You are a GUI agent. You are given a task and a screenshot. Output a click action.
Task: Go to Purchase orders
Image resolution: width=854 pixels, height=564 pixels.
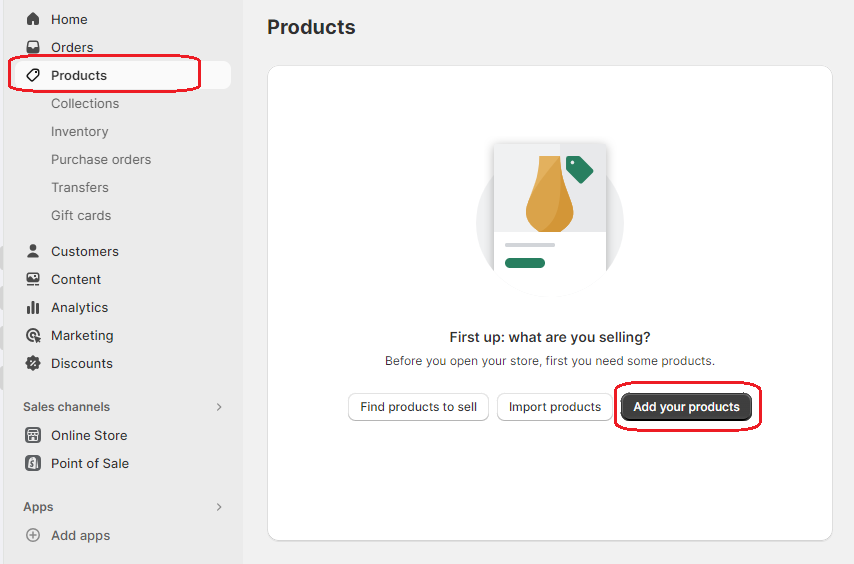(x=101, y=159)
